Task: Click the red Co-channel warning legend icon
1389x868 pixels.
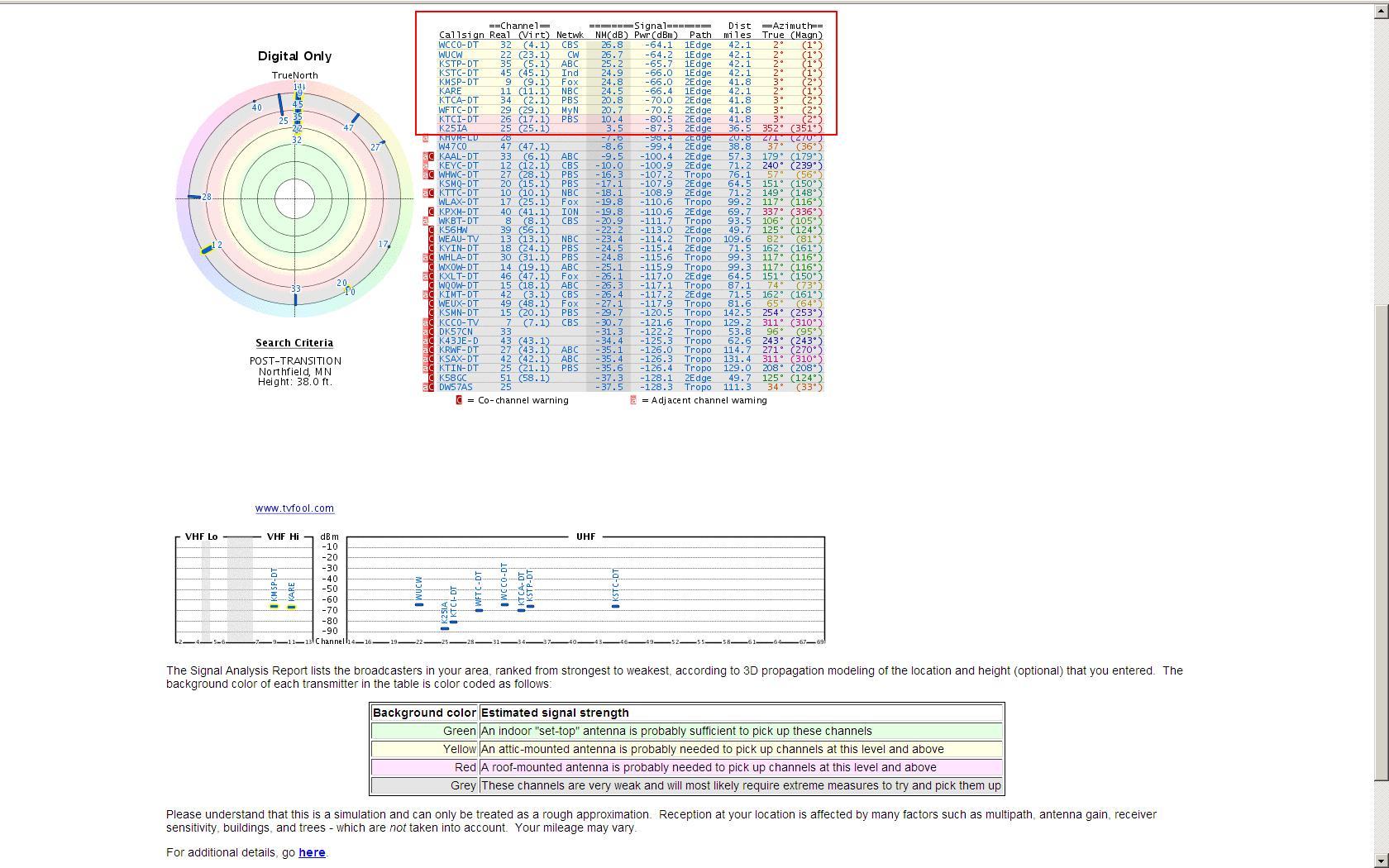Action: pyautogui.click(x=460, y=400)
